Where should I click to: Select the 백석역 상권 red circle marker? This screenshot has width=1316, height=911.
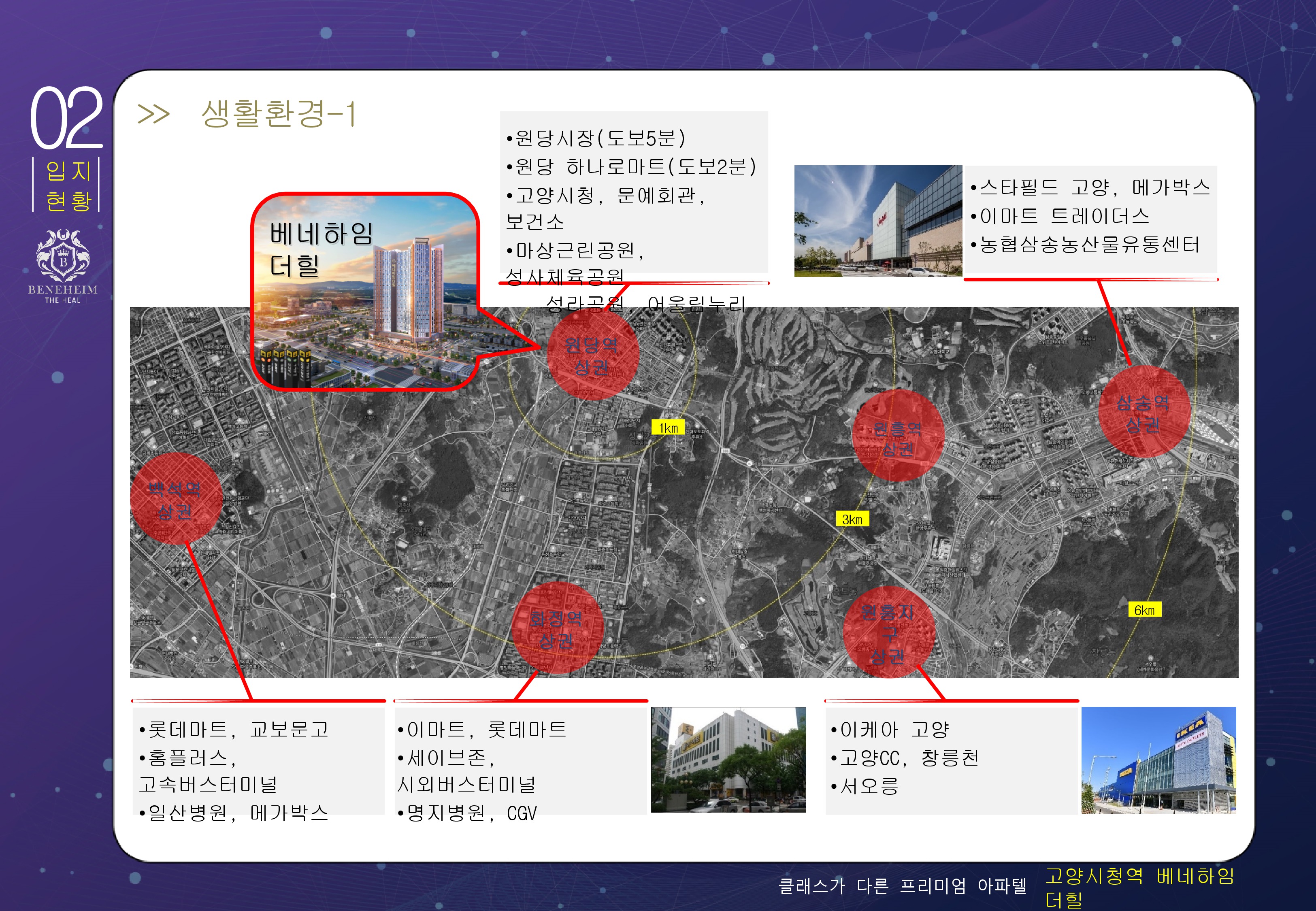click(175, 499)
